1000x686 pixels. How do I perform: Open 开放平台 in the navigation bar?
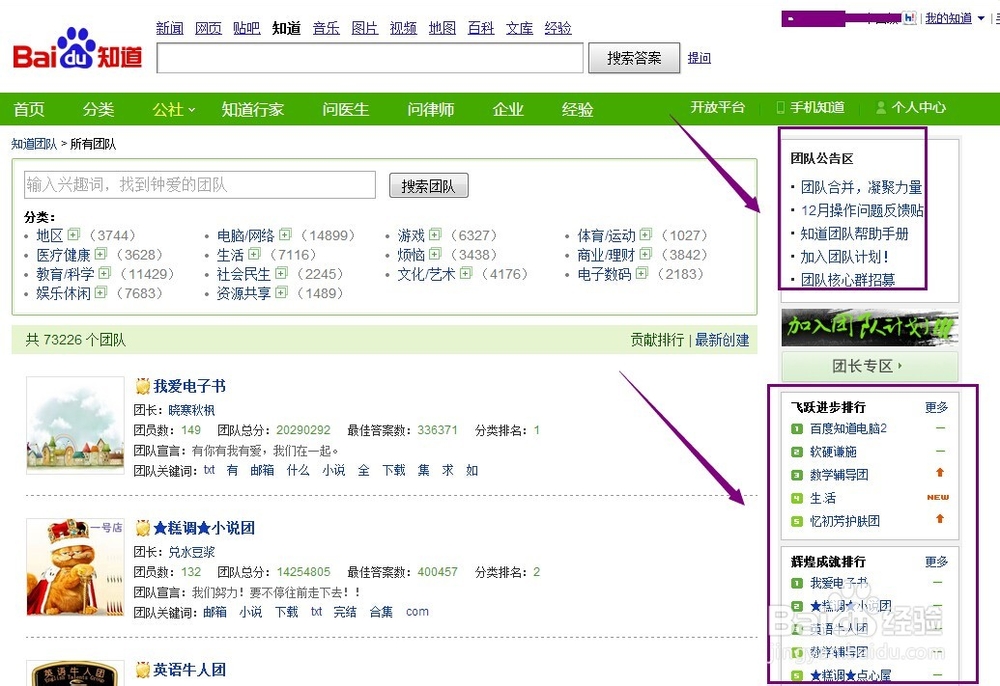(717, 107)
